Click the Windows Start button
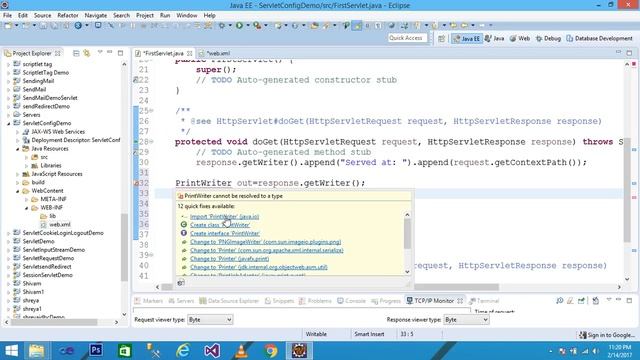The image size is (640, 360). coord(11,351)
